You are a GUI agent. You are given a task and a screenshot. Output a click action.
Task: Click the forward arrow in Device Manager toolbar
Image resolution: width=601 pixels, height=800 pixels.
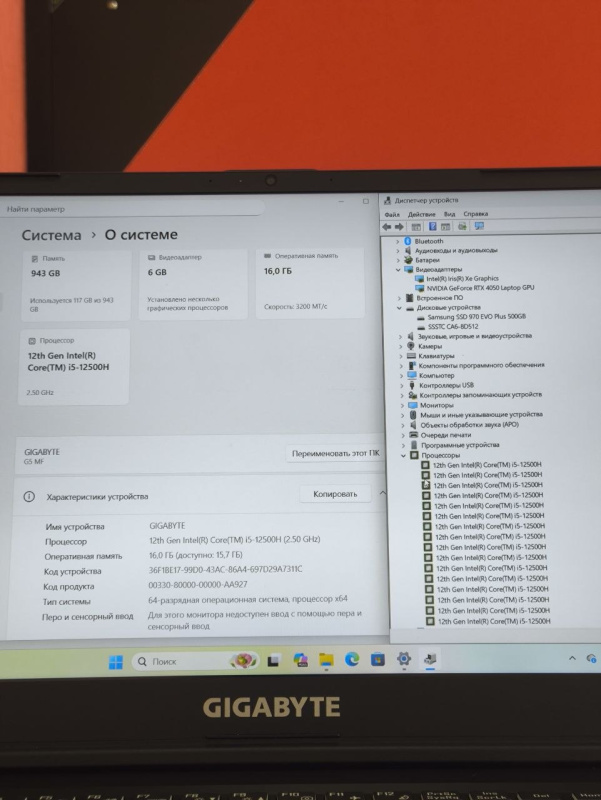[399, 227]
